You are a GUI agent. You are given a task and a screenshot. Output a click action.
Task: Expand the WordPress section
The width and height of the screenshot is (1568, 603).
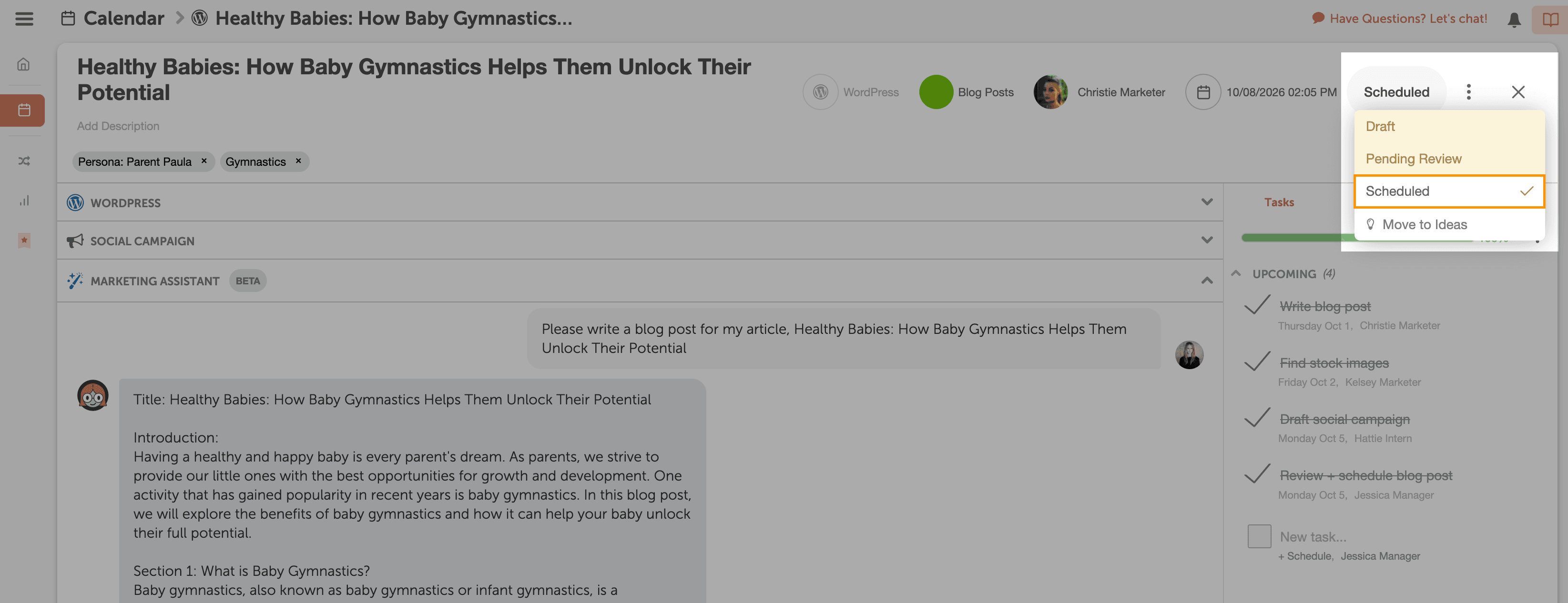pos(1206,202)
